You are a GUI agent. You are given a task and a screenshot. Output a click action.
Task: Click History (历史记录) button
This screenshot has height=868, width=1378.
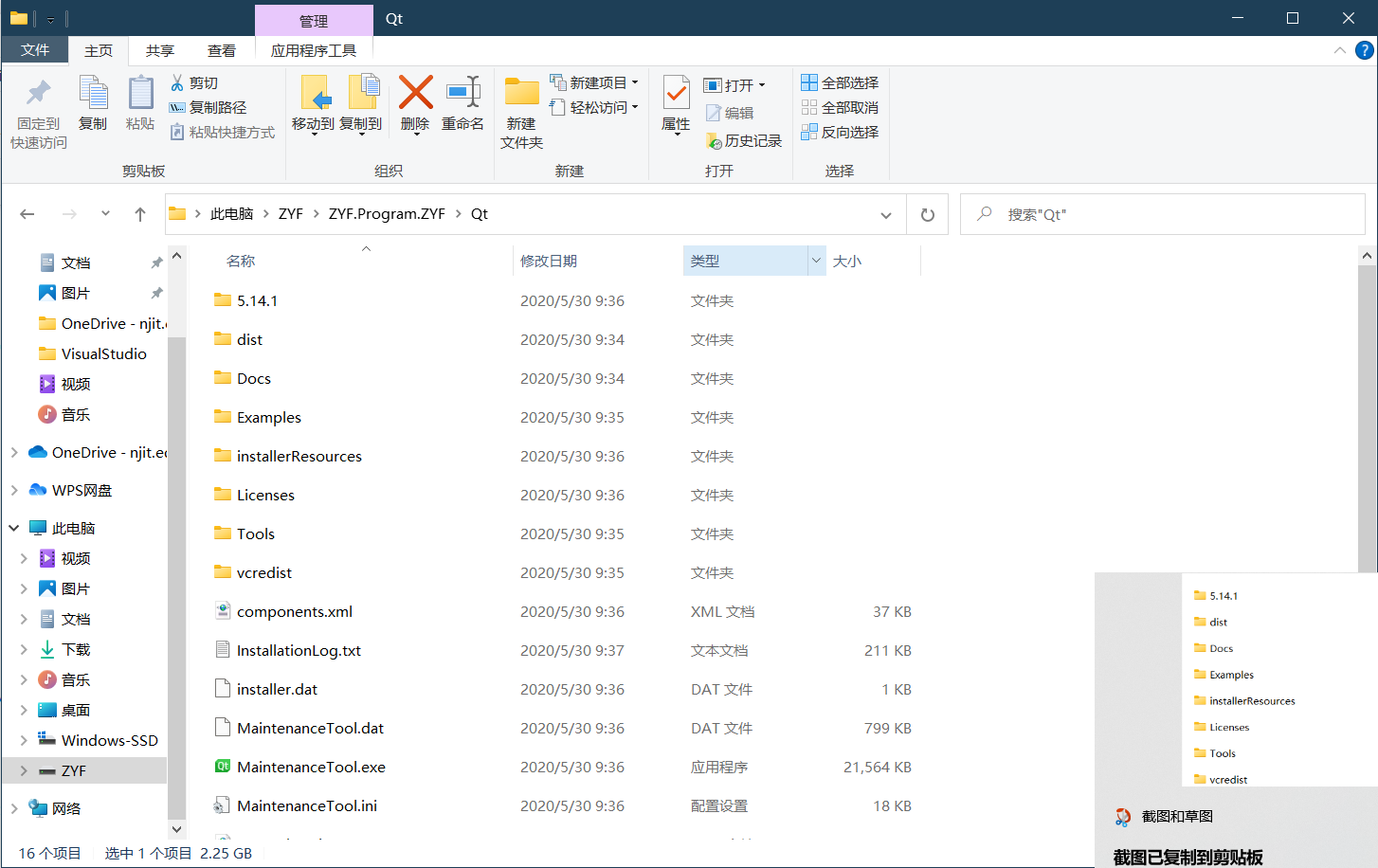(x=744, y=141)
